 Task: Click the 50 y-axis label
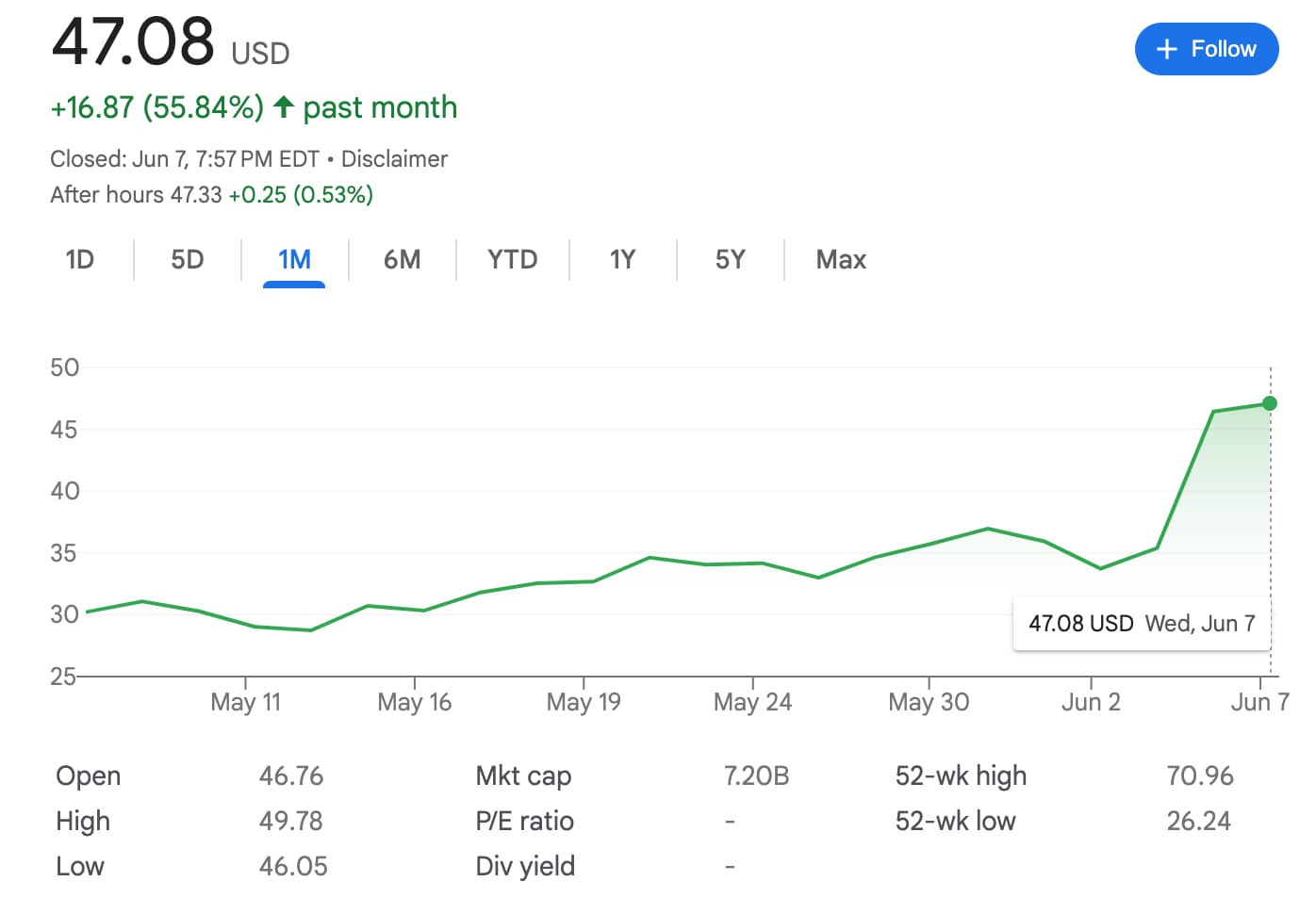[x=65, y=367]
